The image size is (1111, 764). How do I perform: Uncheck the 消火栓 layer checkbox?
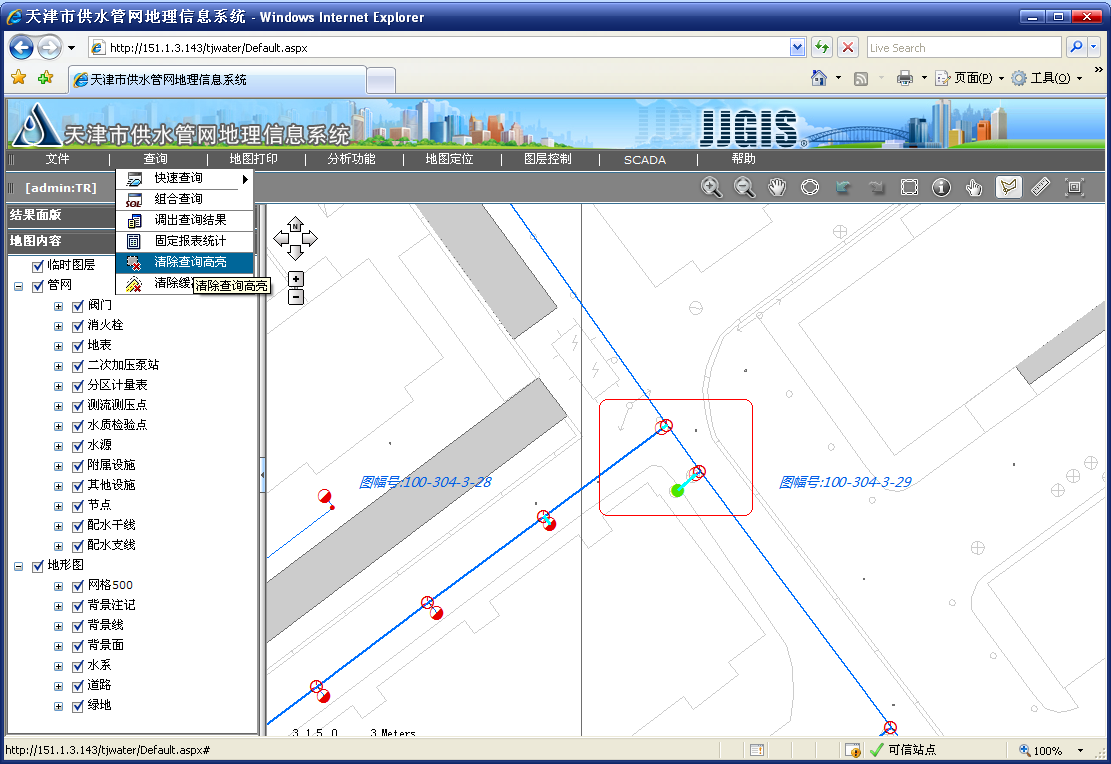click(78, 325)
